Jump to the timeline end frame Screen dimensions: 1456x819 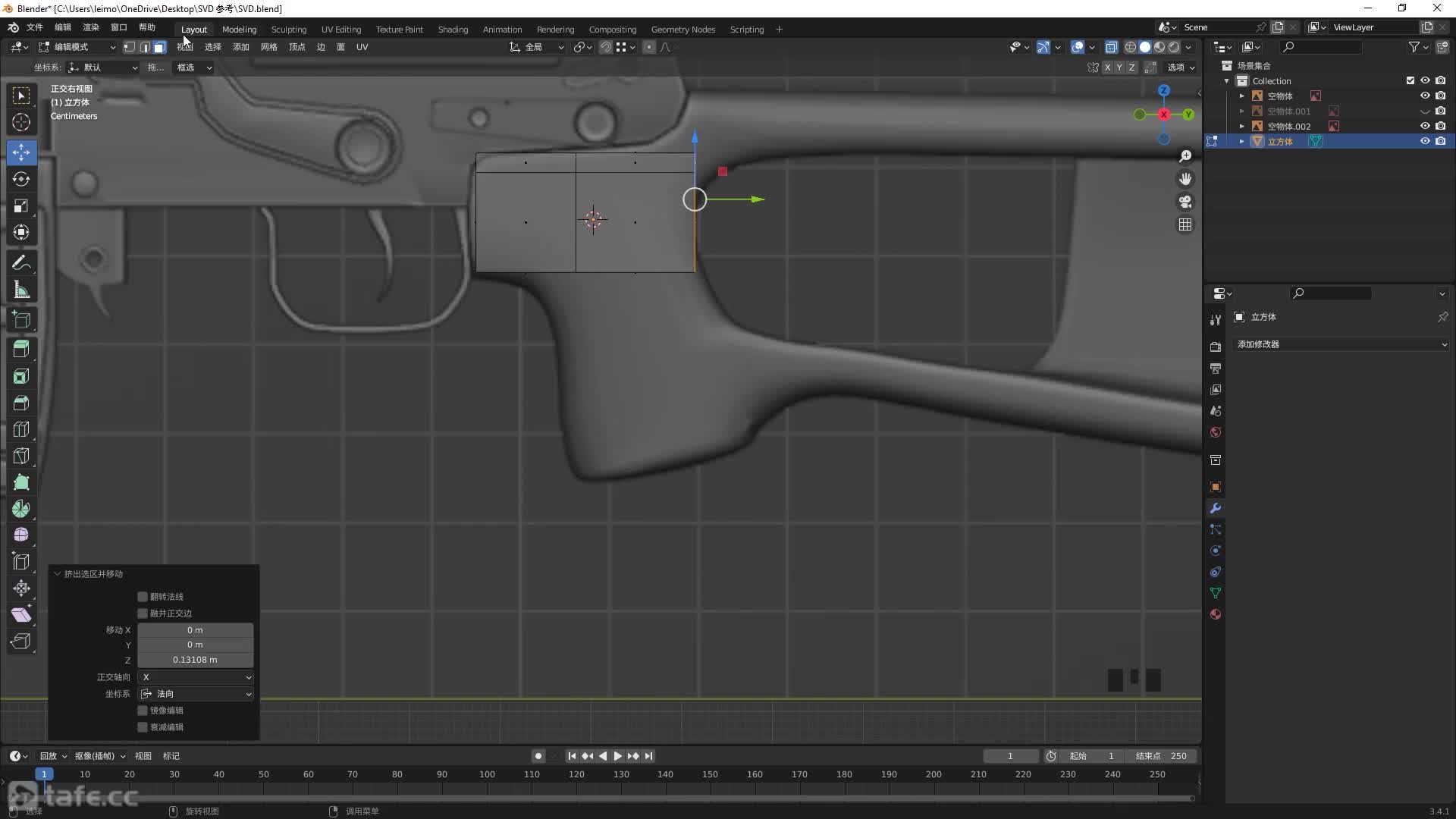click(x=648, y=756)
